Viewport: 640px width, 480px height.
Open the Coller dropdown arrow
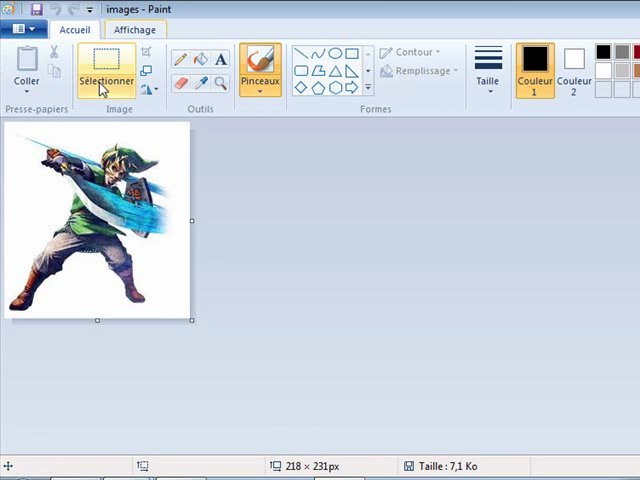click(x=27, y=92)
